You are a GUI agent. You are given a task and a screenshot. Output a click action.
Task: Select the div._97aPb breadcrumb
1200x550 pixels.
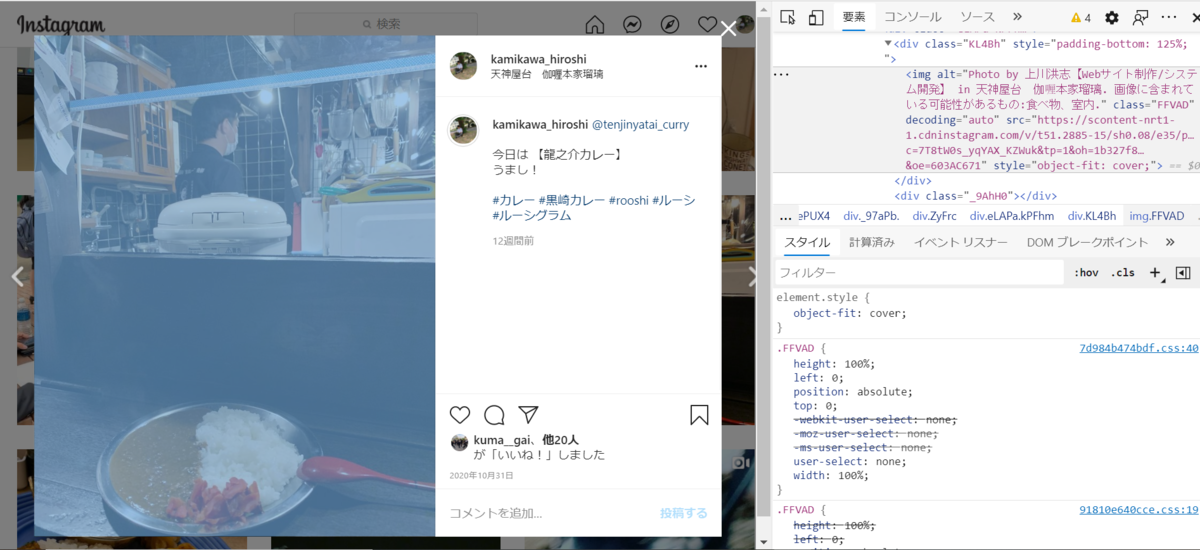872,216
